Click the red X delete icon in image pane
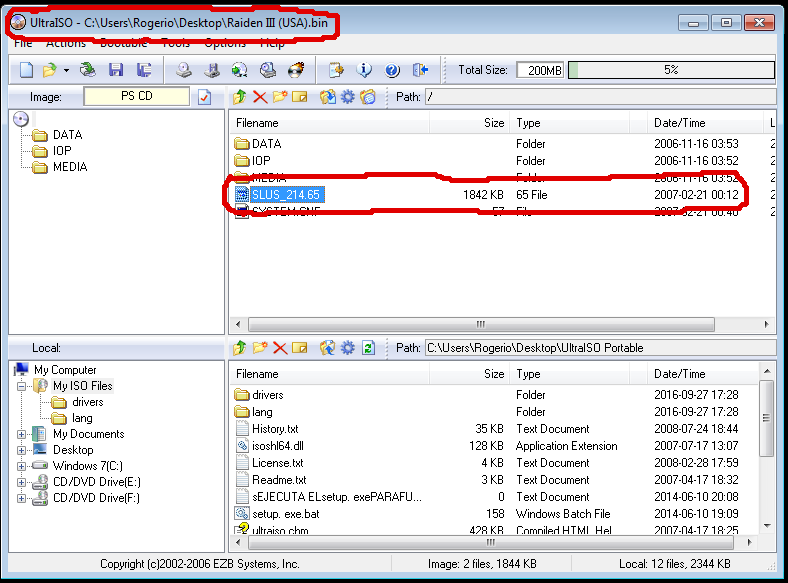 (260, 97)
